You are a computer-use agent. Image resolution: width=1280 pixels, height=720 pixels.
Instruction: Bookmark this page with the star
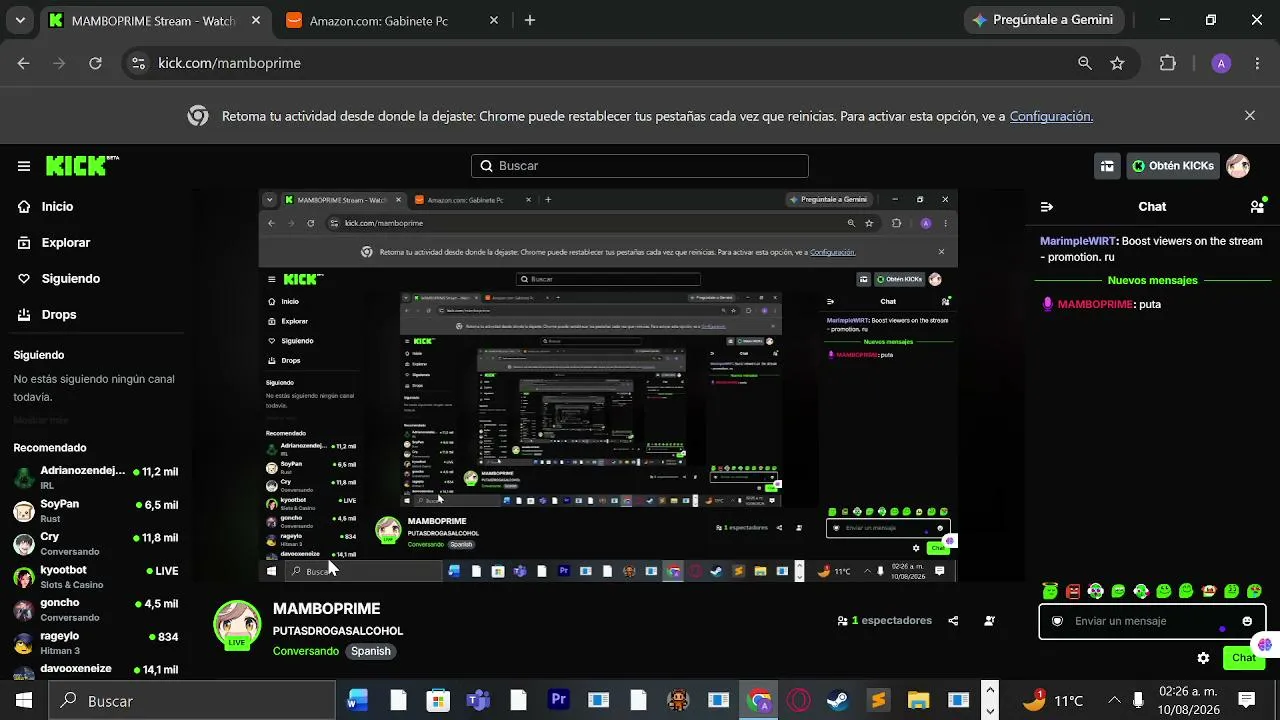point(1117,63)
